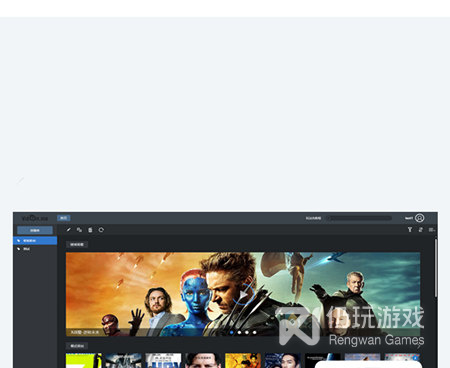Select the fourth carousel dot
The height and width of the screenshot is (368, 450).
coord(255,332)
